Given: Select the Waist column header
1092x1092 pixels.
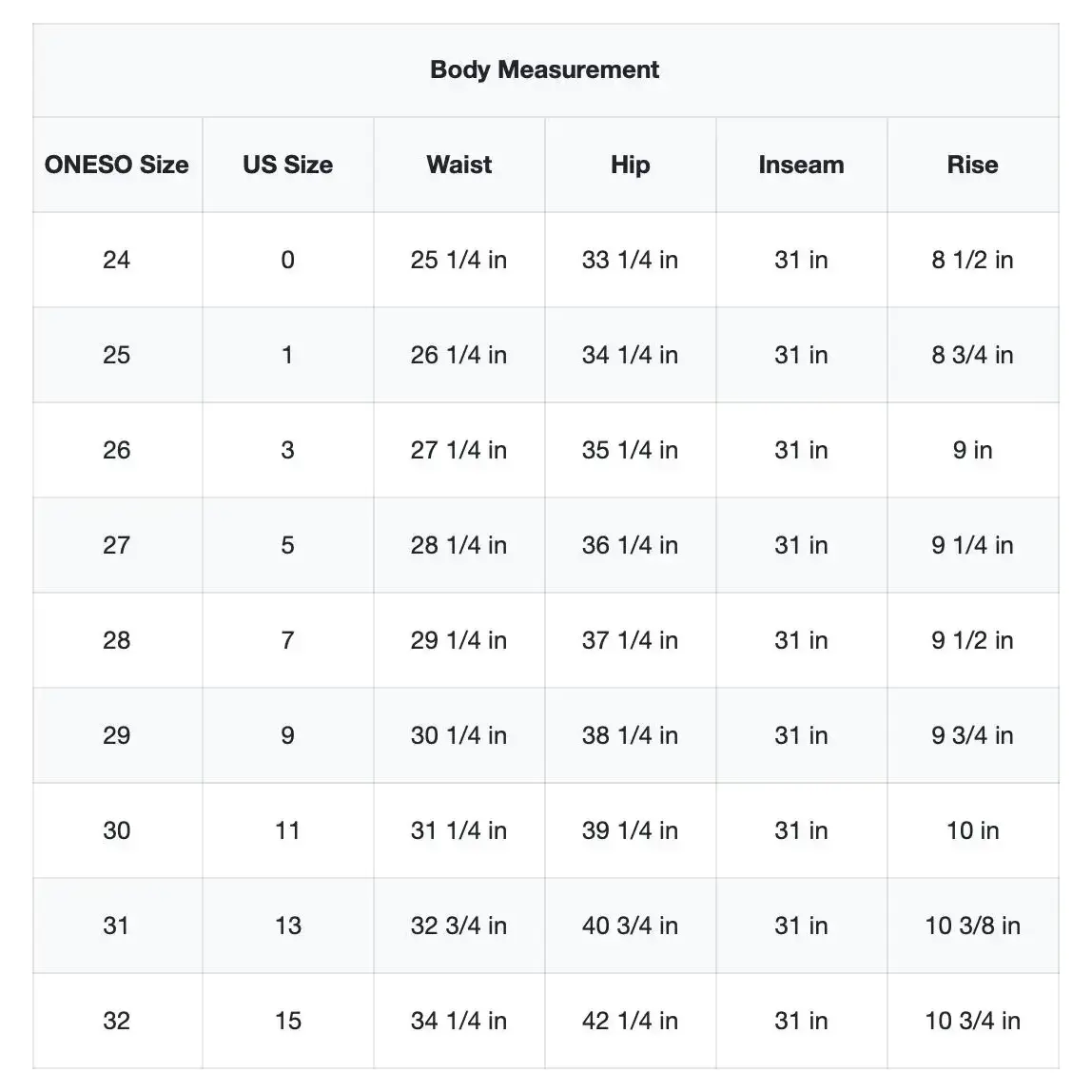Looking at the screenshot, I should (458, 165).
